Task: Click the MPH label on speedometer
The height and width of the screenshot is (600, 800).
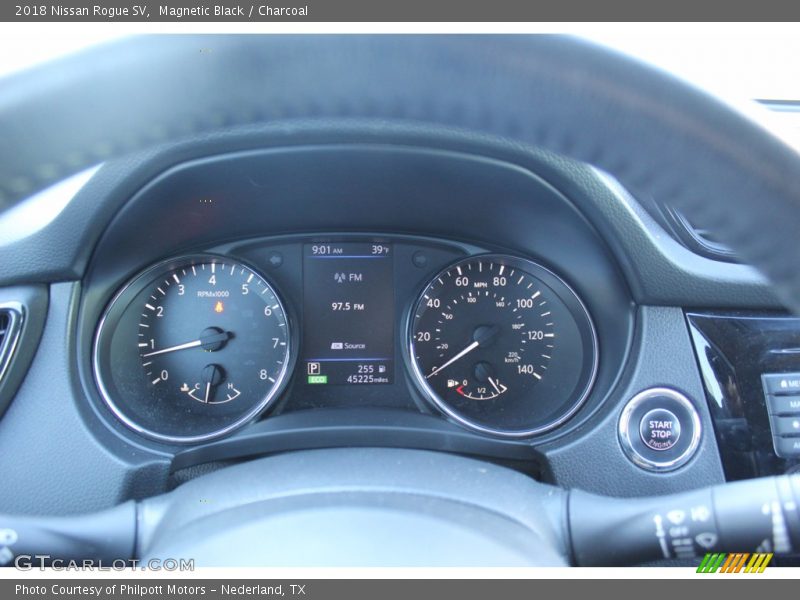Action: coord(480,285)
